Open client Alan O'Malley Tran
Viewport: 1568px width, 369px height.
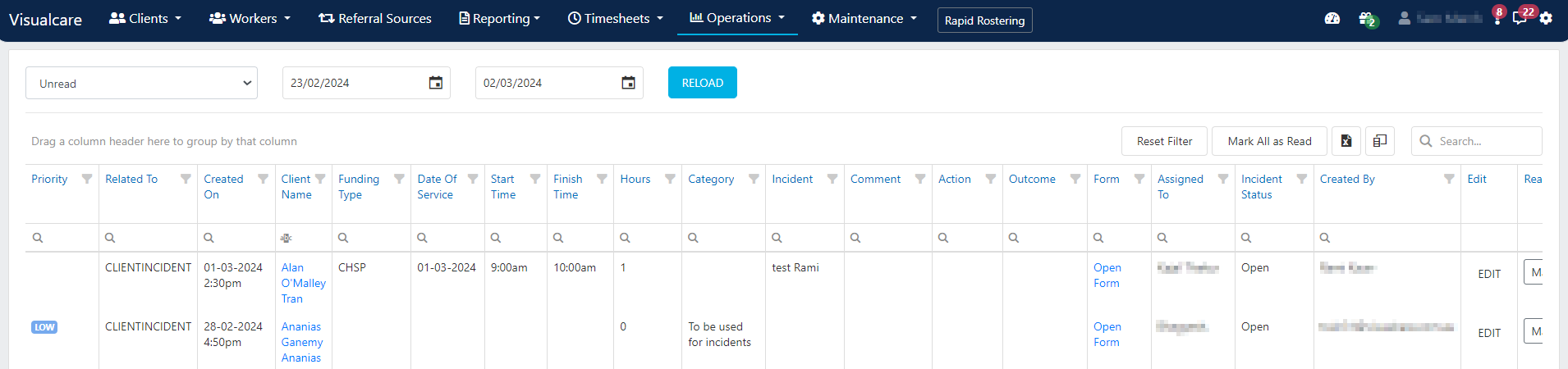tap(304, 283)
